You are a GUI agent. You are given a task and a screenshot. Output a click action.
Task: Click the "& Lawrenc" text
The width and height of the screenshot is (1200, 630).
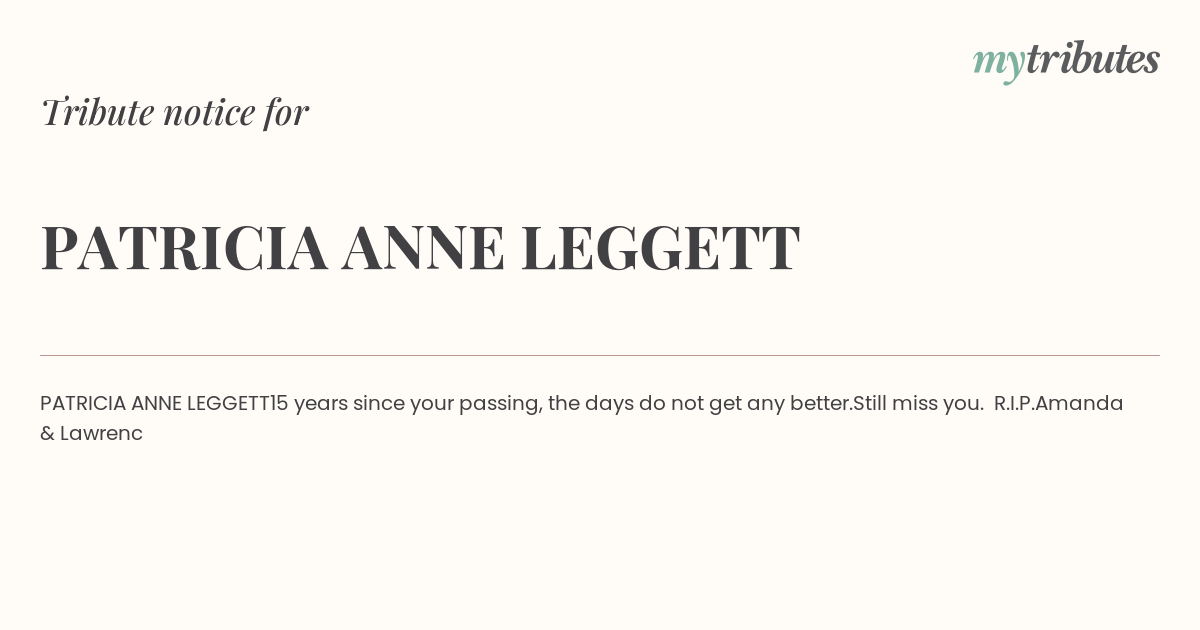point(91,434)
